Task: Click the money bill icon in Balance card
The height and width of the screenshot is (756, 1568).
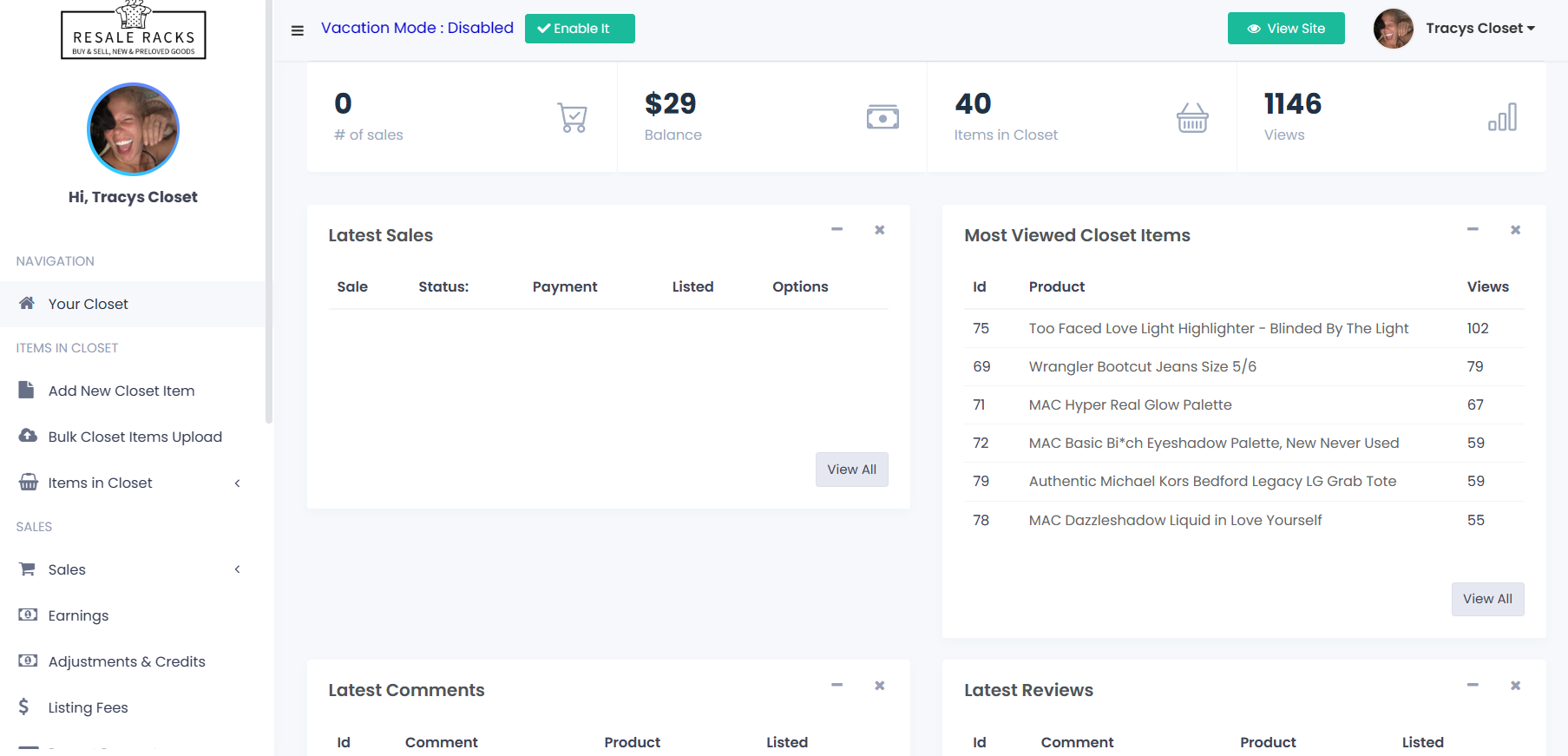Action: (882, 117)
